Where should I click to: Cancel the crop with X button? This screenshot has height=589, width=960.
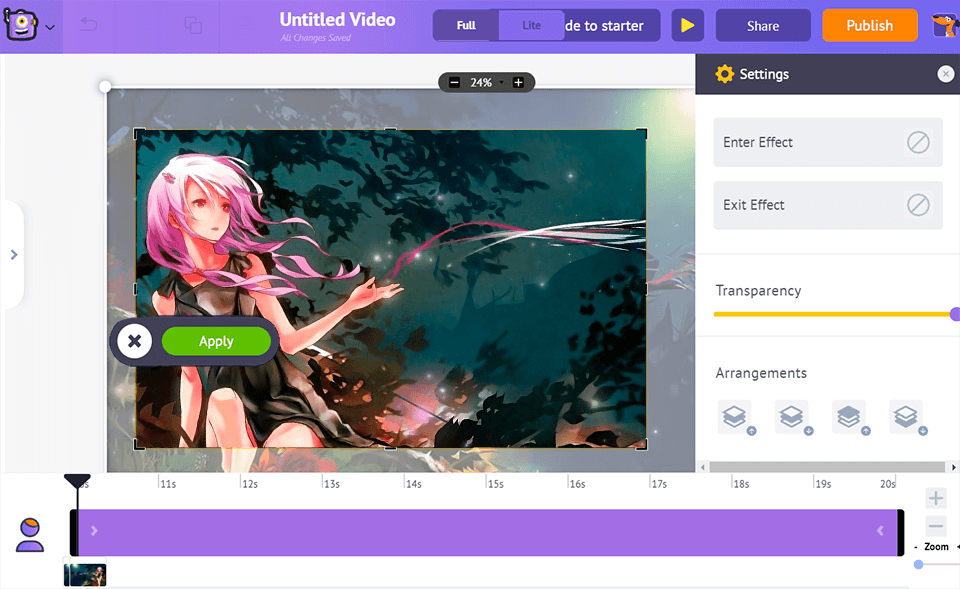coord(135,342)
